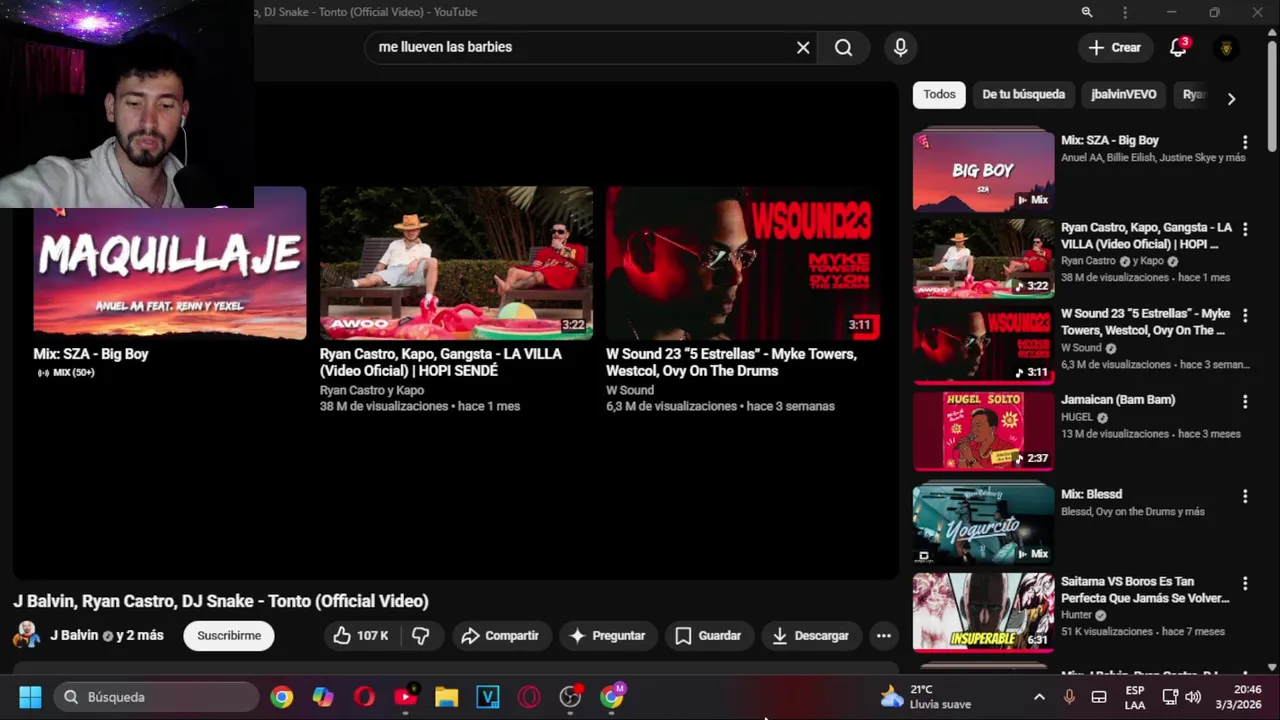The height and width of the screenshot is (720, 1280).
Task: Open more actions three-dot button
Action: click(x=883, y=635)
